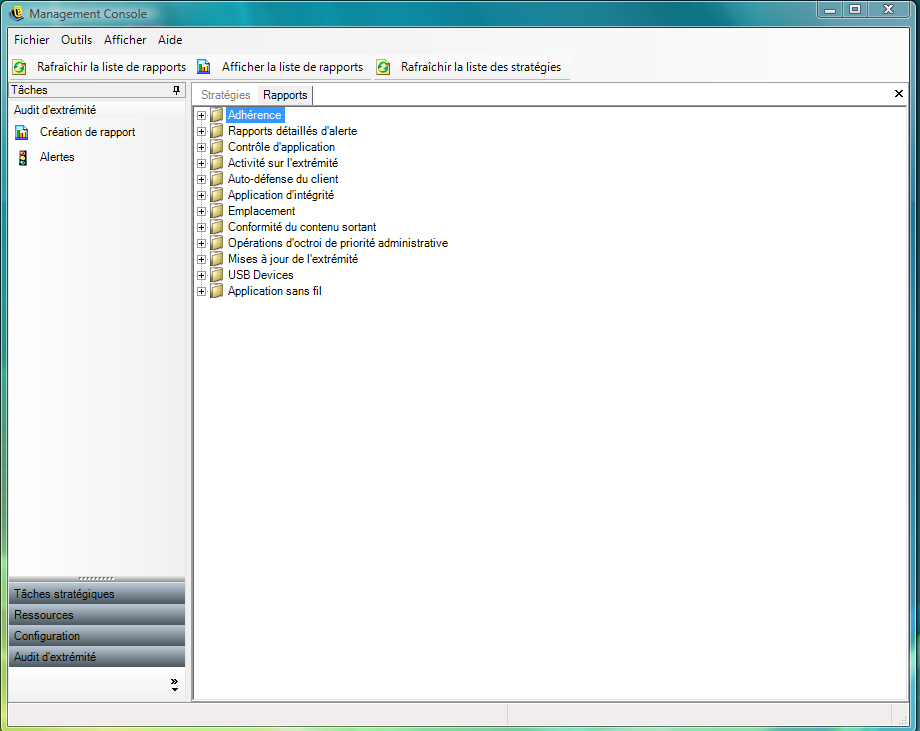This screenshot has height=731, width=920.
Task: Open Création de rapport task
Action: [87, 133]
